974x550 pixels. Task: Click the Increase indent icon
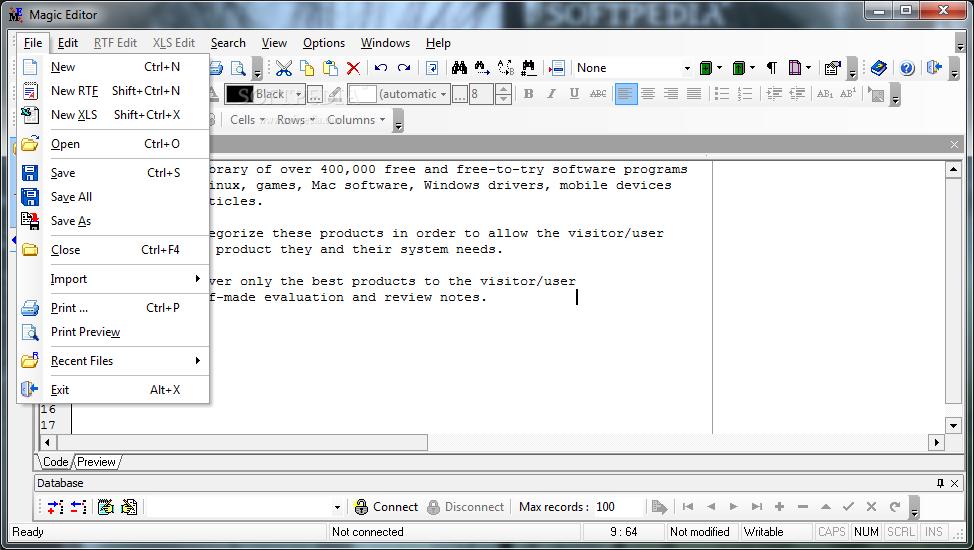(774, 94)
